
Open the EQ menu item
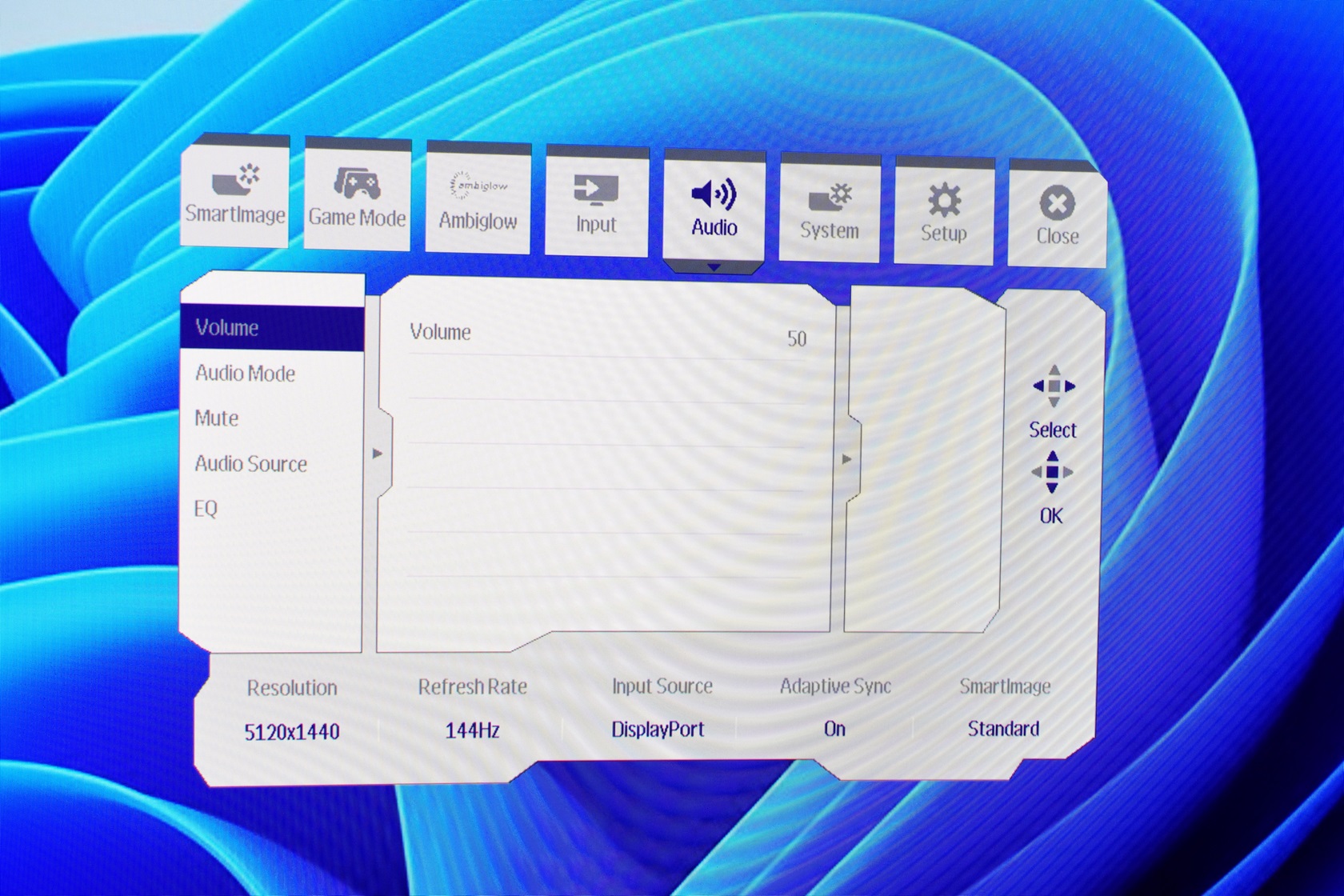point(206,509)
